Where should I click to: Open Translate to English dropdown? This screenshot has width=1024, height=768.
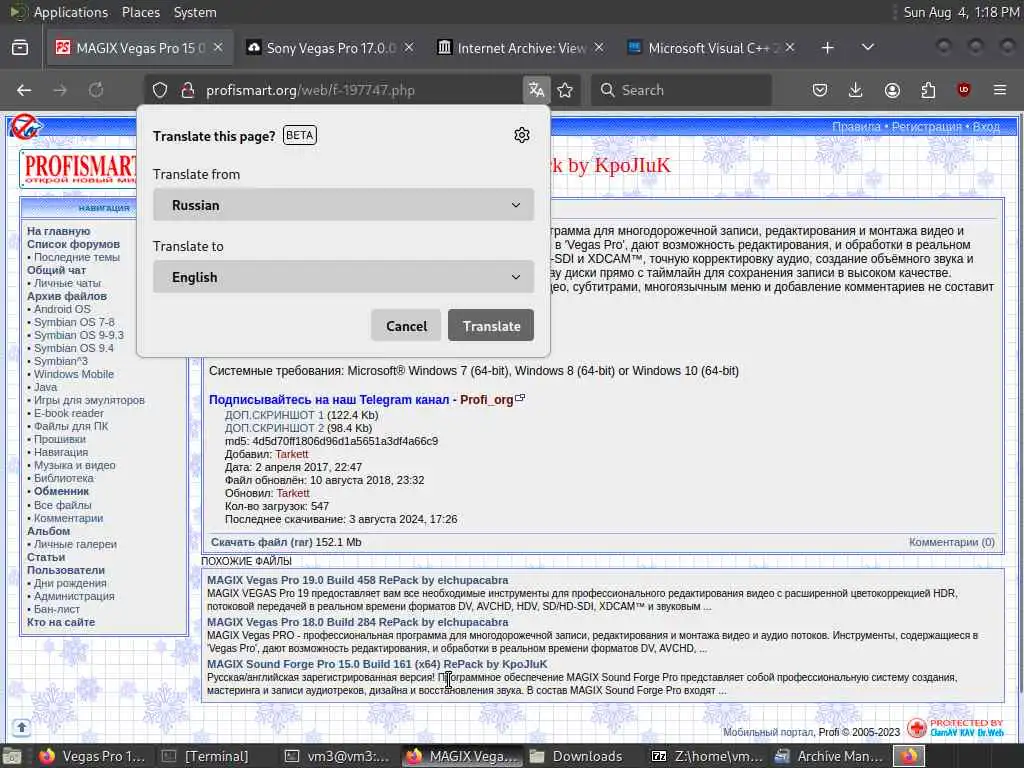344,278
